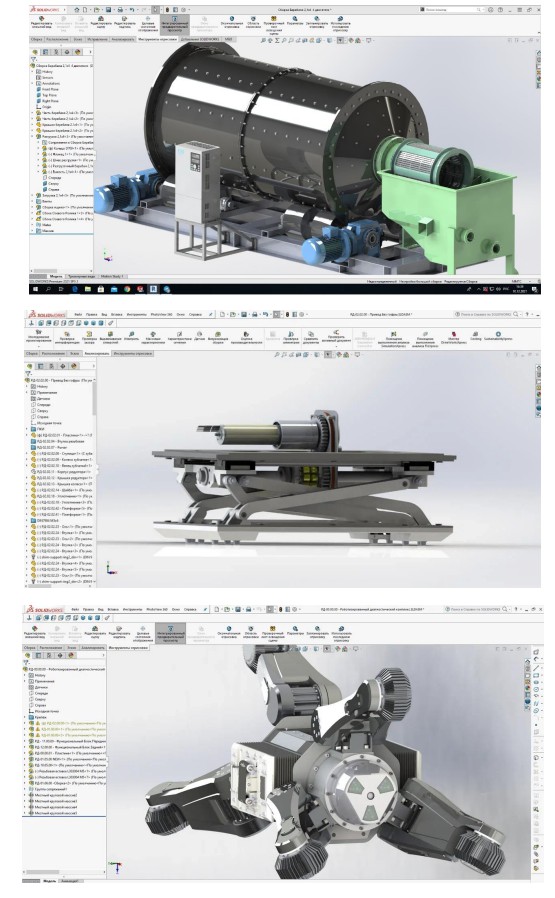Open the History item in the middle tree

coord(40,387)
